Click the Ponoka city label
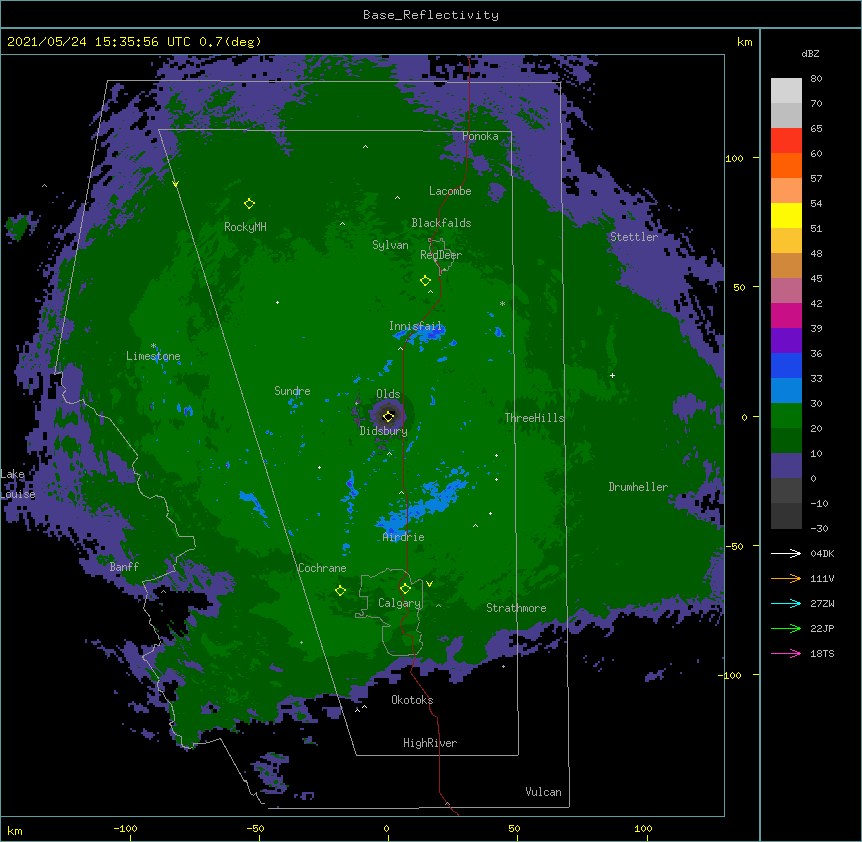This screenshot has height=842, width=862. (480, 136)
